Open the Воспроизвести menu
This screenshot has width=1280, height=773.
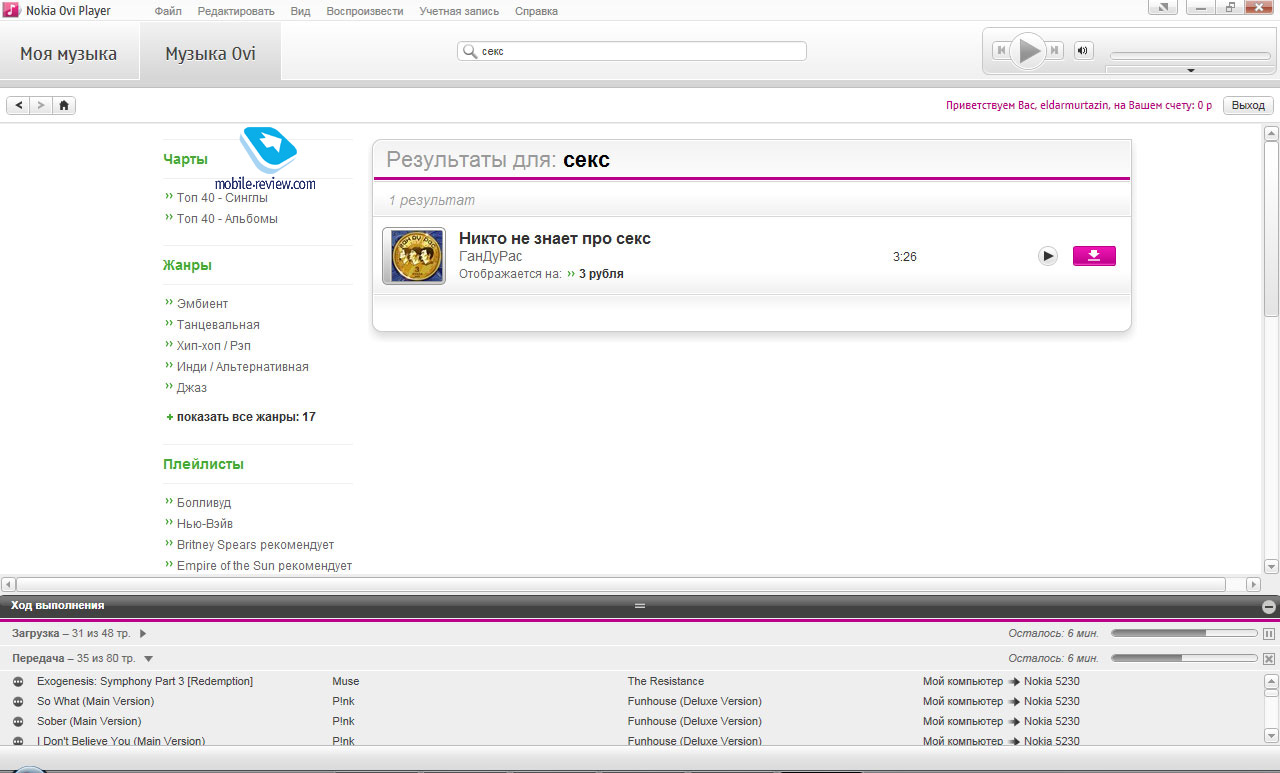tap(364, 11)
